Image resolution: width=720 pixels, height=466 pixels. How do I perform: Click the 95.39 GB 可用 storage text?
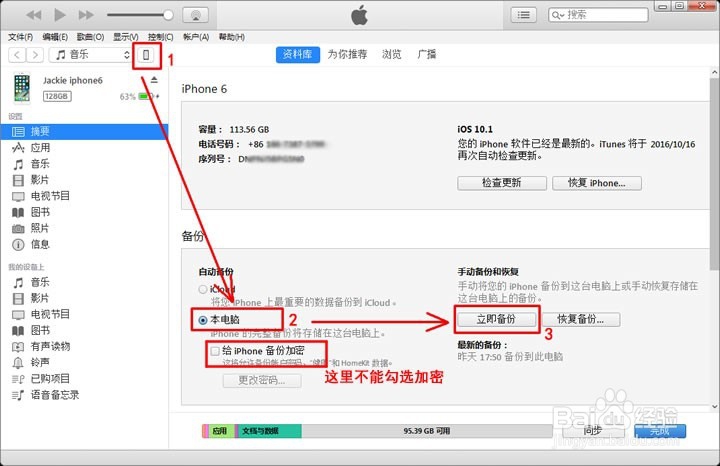(427, 431)
